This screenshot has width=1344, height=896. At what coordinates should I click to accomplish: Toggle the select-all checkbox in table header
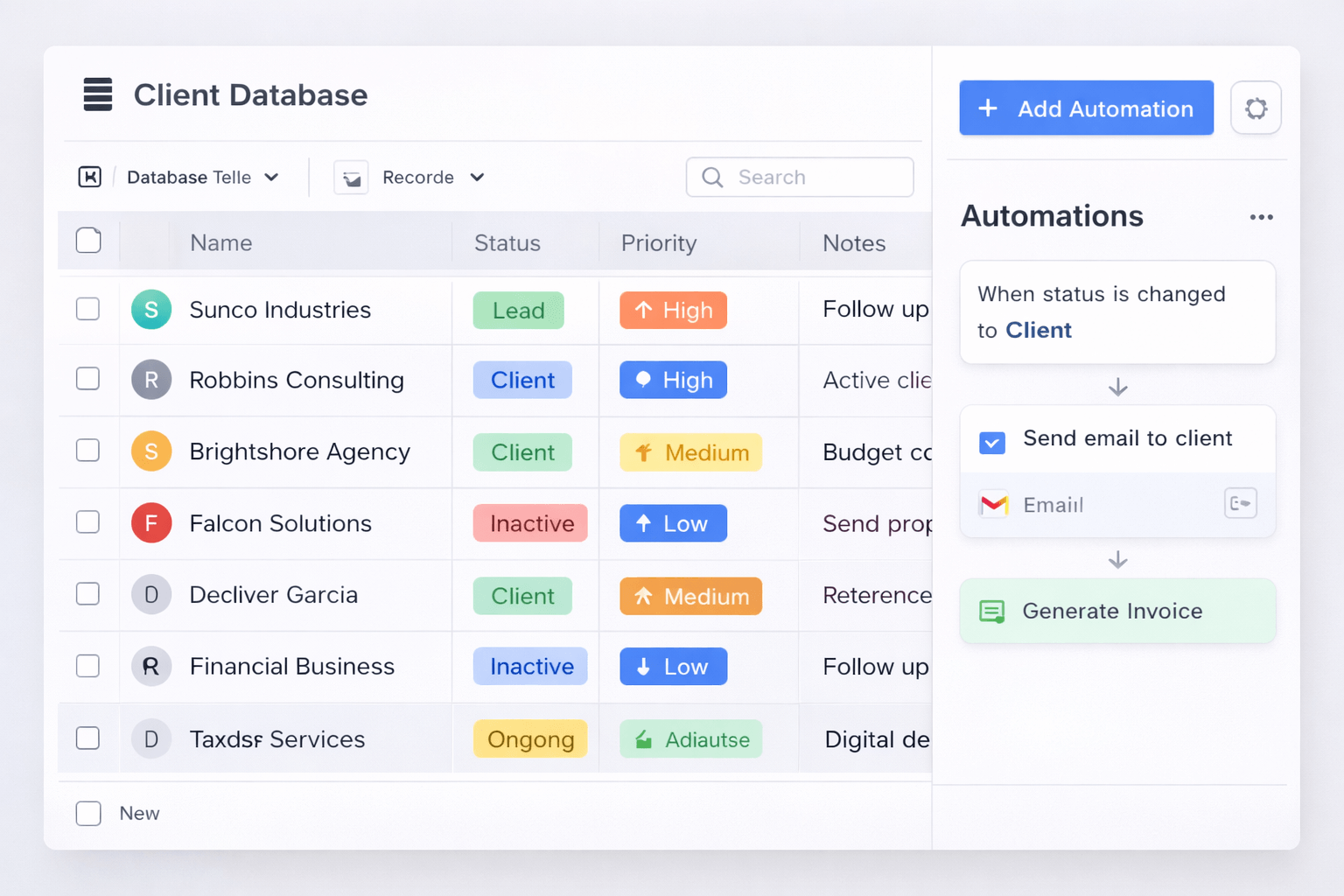coord(88,241)
